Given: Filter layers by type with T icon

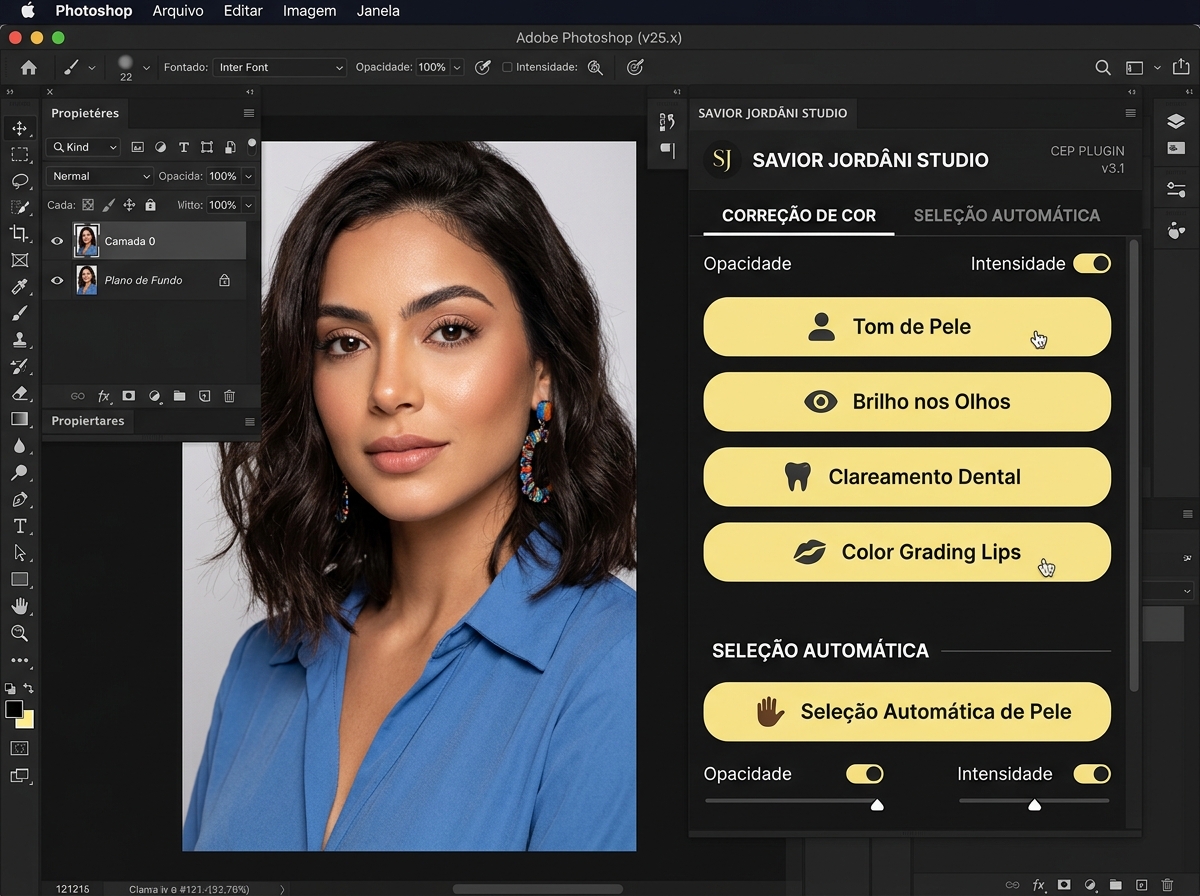Looking at the screenshot, I should pos(183,147).
